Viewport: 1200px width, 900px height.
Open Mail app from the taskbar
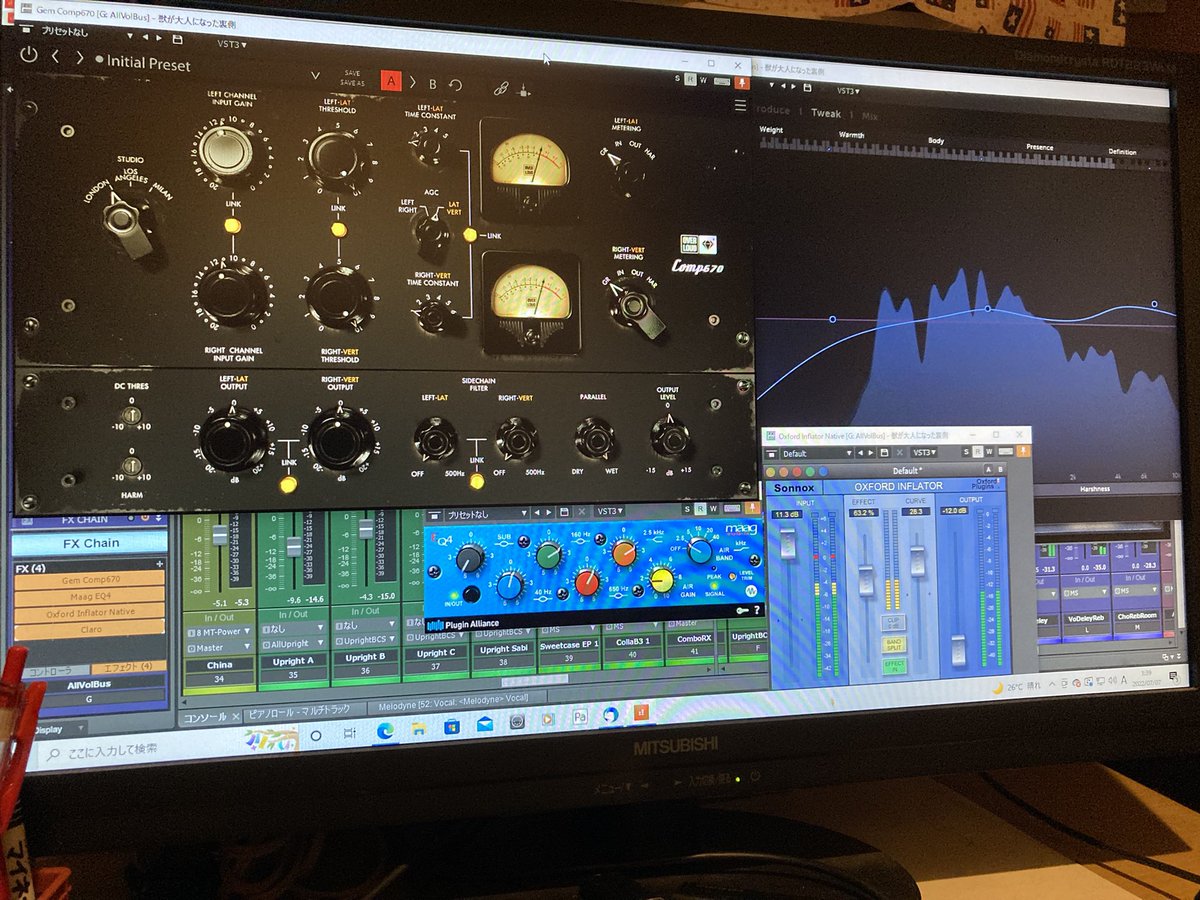coord(486,726)
